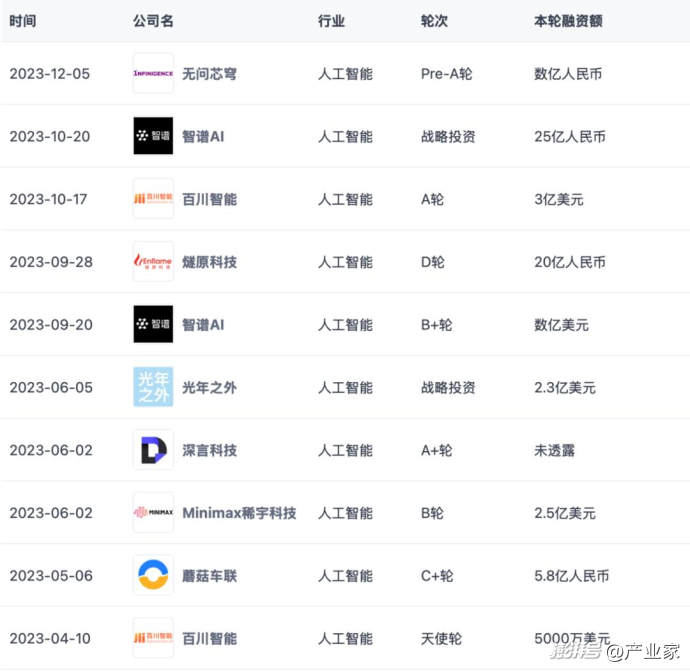Click 百川智能 logo in 2023-04-10 row
690x672 pixels.
pos(153,638)
